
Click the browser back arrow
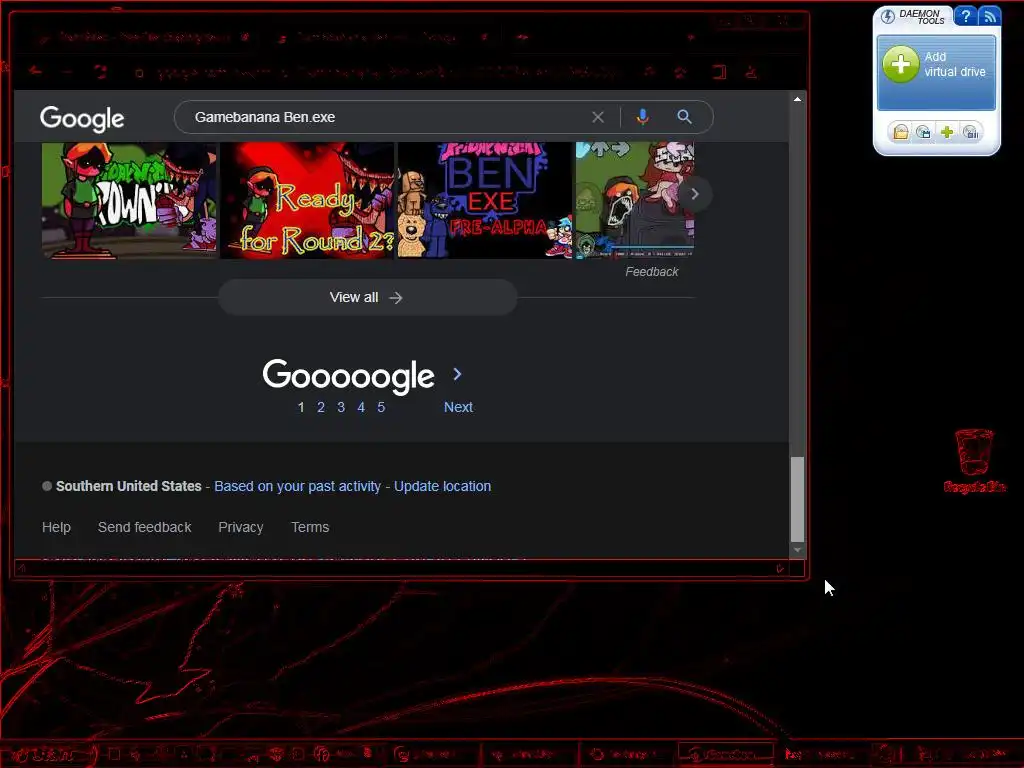coord(35,71)
